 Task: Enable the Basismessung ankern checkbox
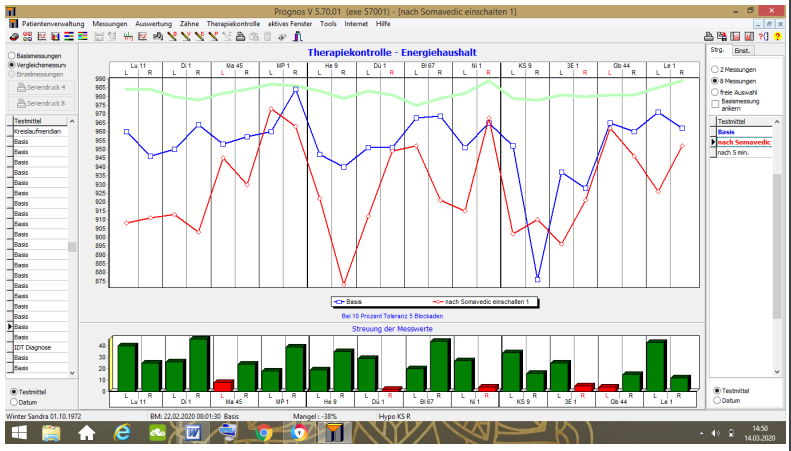click(714, 103)
